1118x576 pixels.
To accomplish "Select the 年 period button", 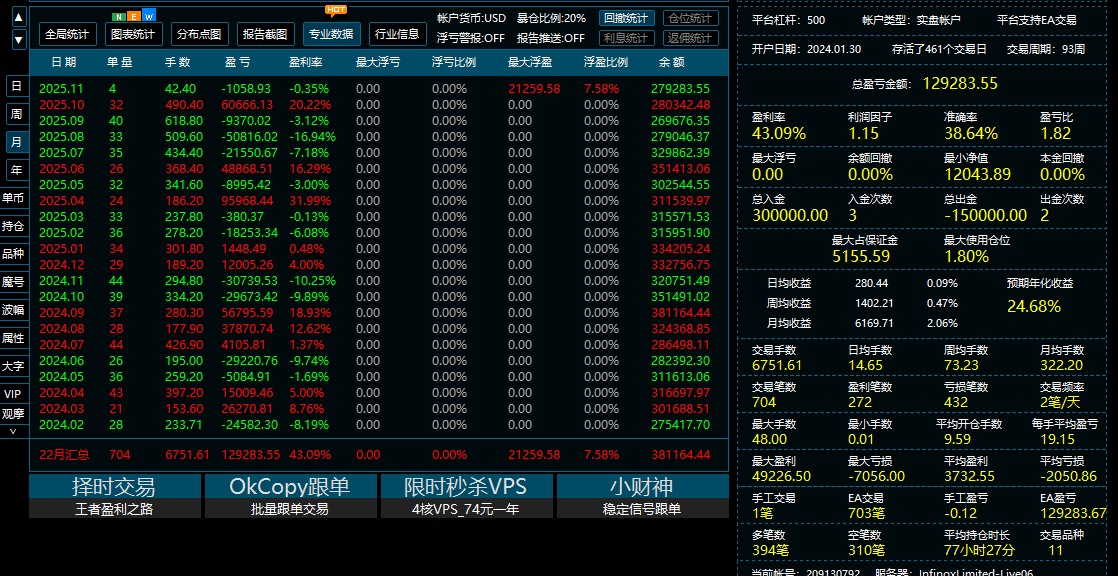I will tap(17, 170).
